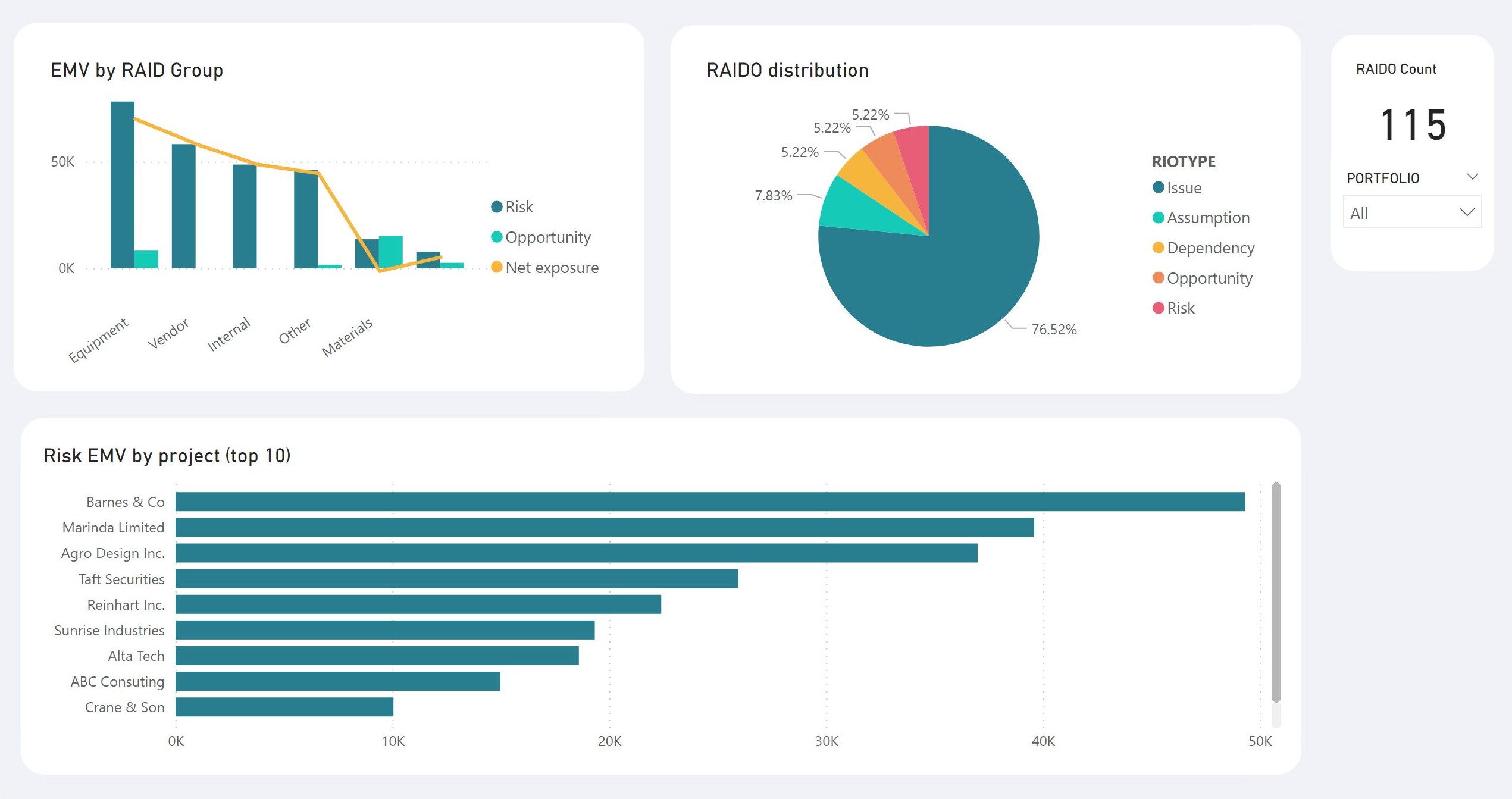Click the EMV by RAID Group title
This screenshot has width=1512, height=799.
(x=137, y=70)
